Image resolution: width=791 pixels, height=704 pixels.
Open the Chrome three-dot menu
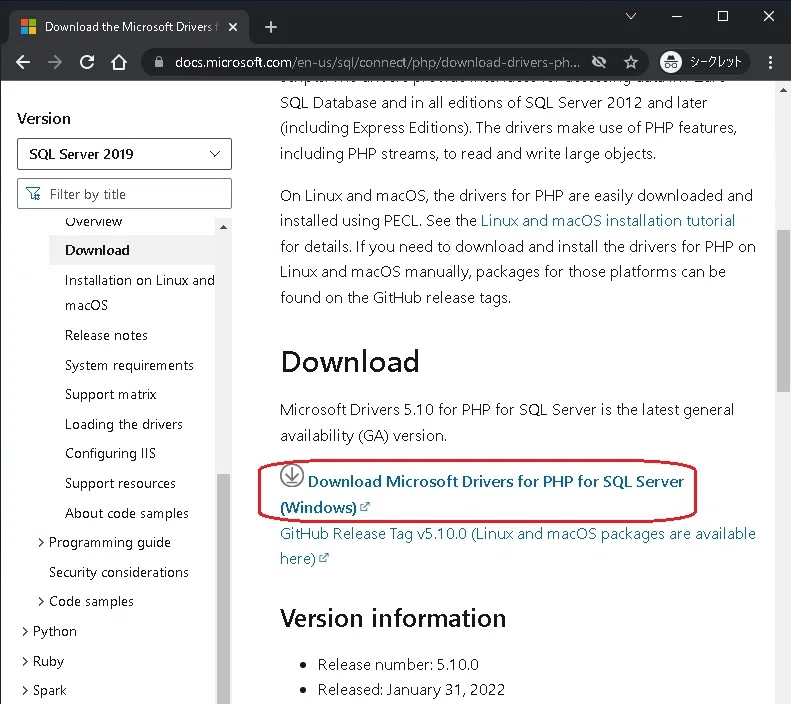[770, 62]
